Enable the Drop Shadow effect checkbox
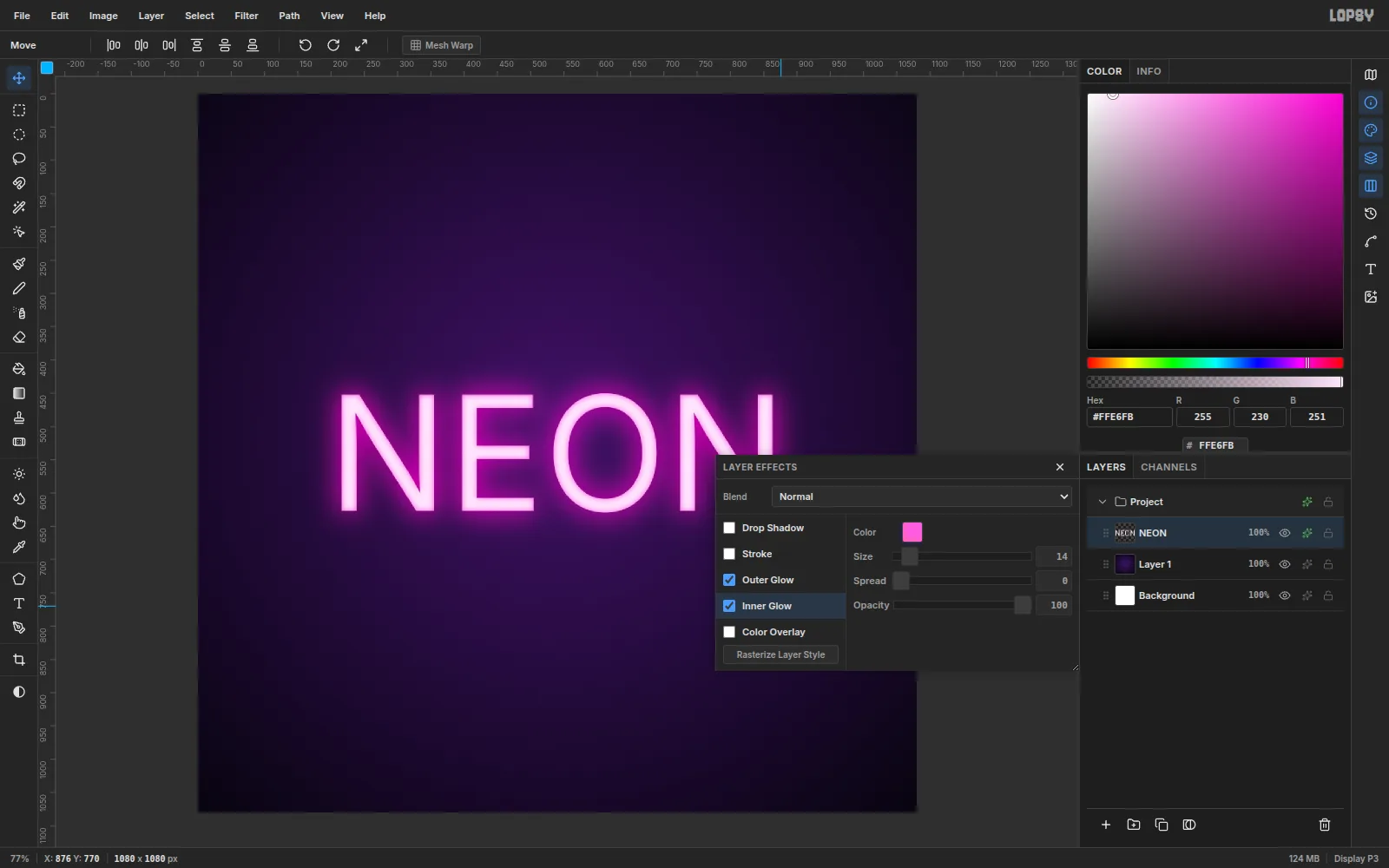This screenshot has width=1389, height=868. [729, 528]
